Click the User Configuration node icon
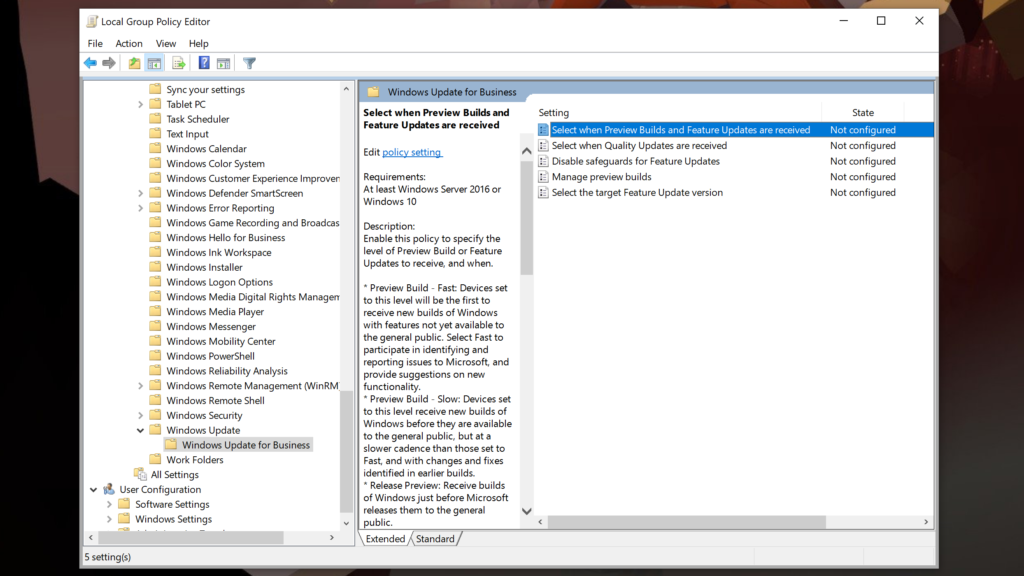The image size is (1024, 576). (x=108, y=489)
